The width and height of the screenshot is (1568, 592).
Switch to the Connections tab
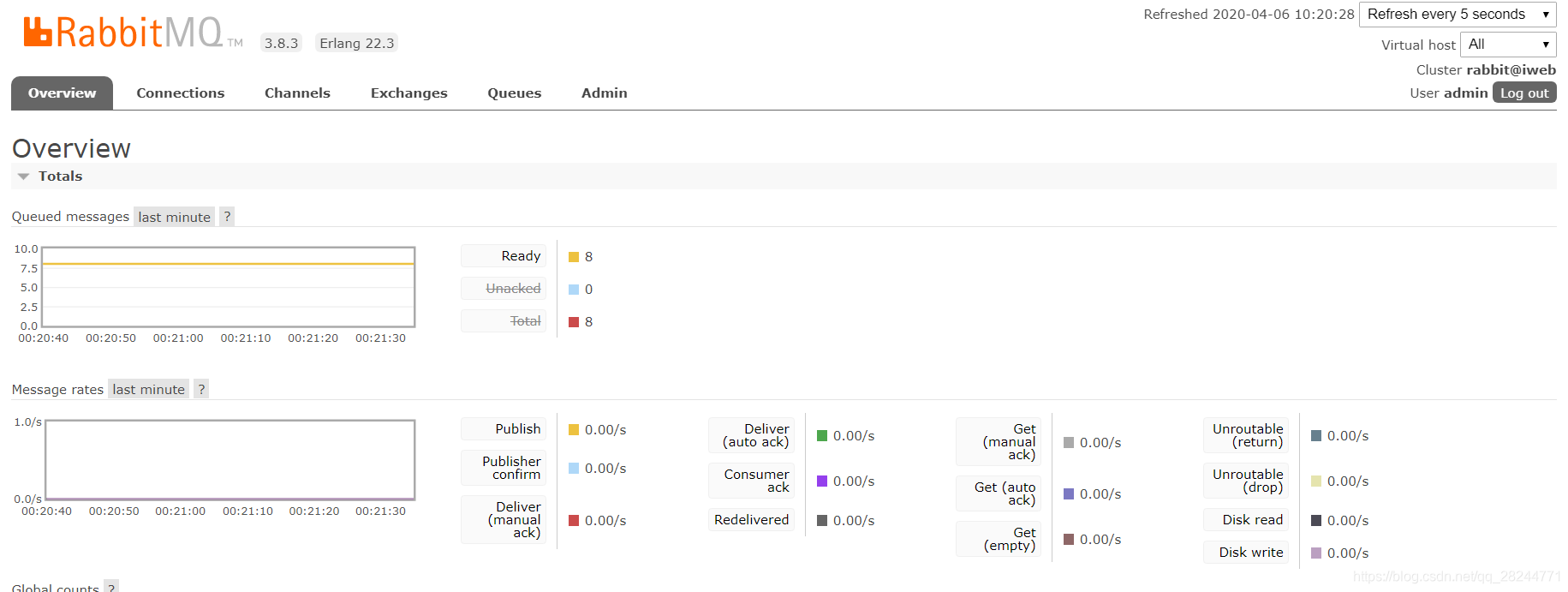[x=181, y=93]
